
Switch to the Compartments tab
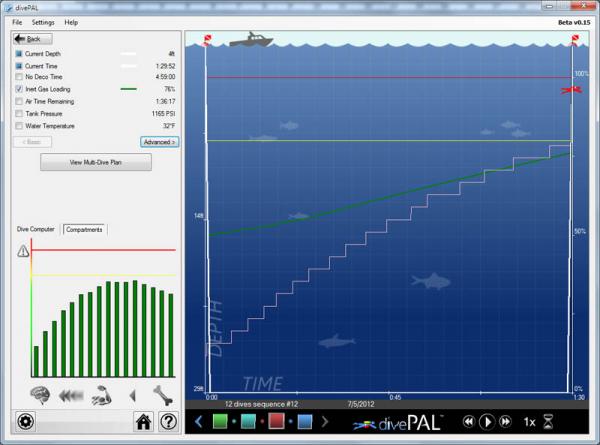[85, 229]
